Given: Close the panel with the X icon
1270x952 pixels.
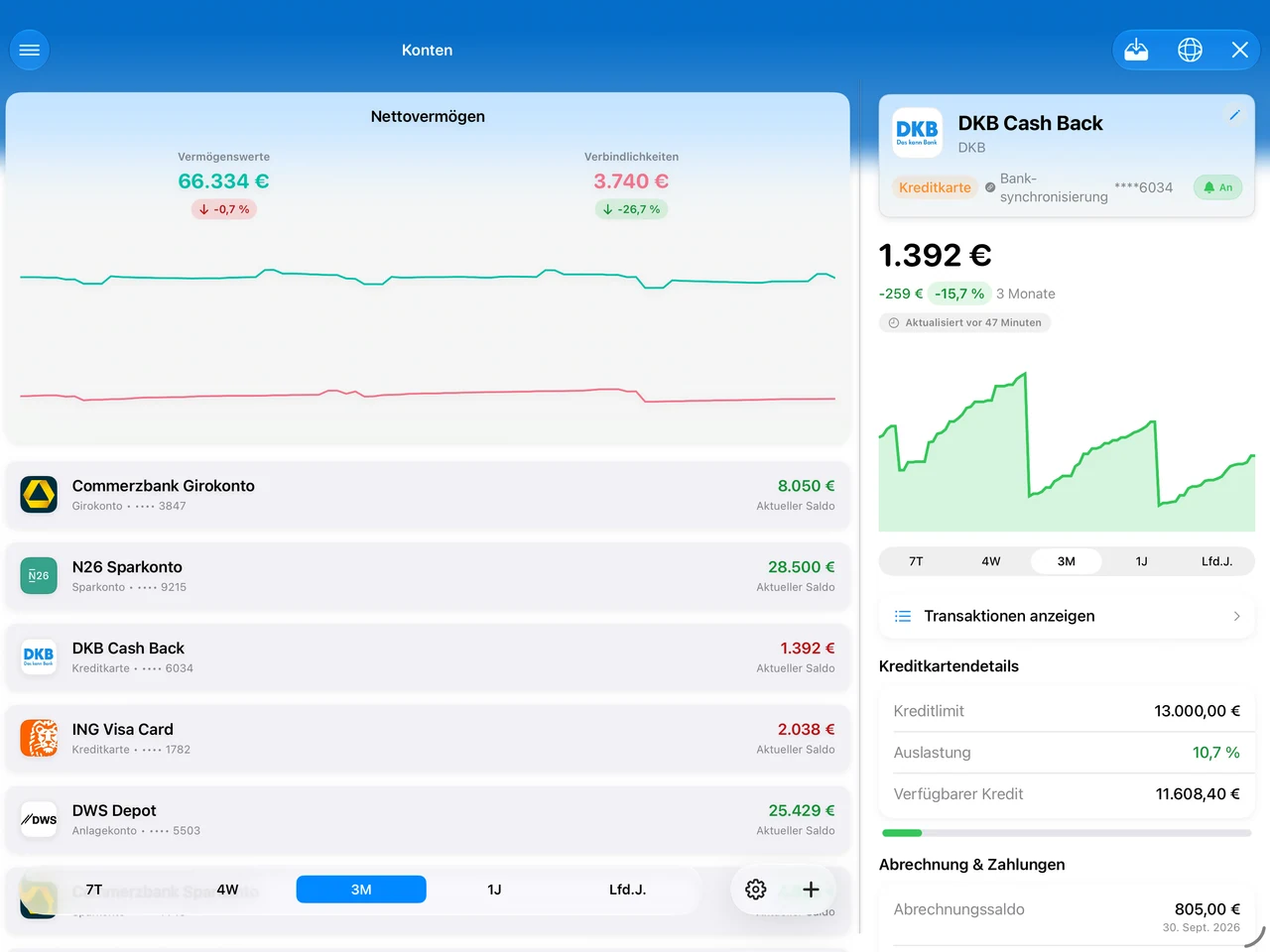Looking at the screenshot, I should (x=1239, y=50).
